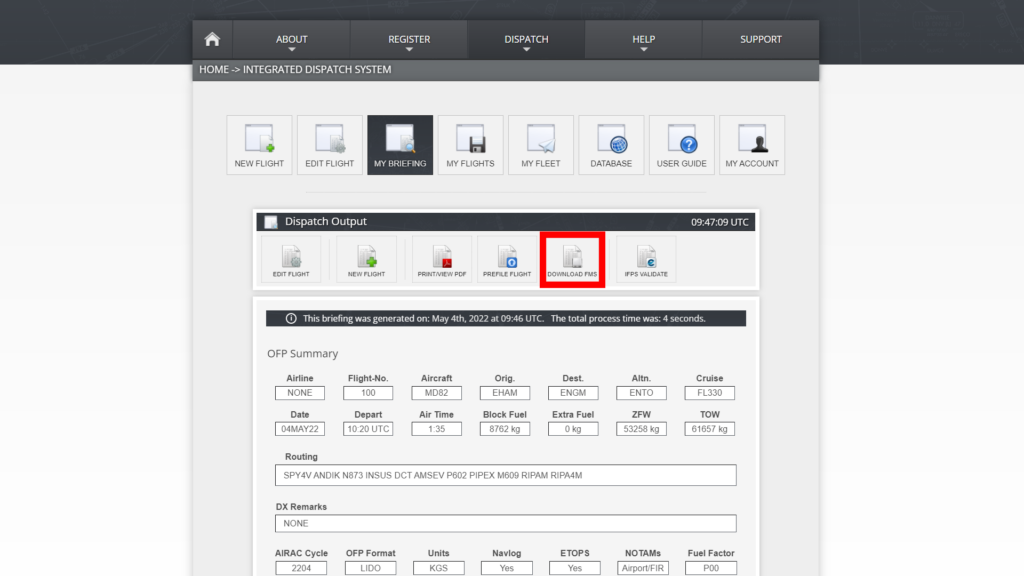Expand the DISPATCH dropdown menu

point(525,39)
